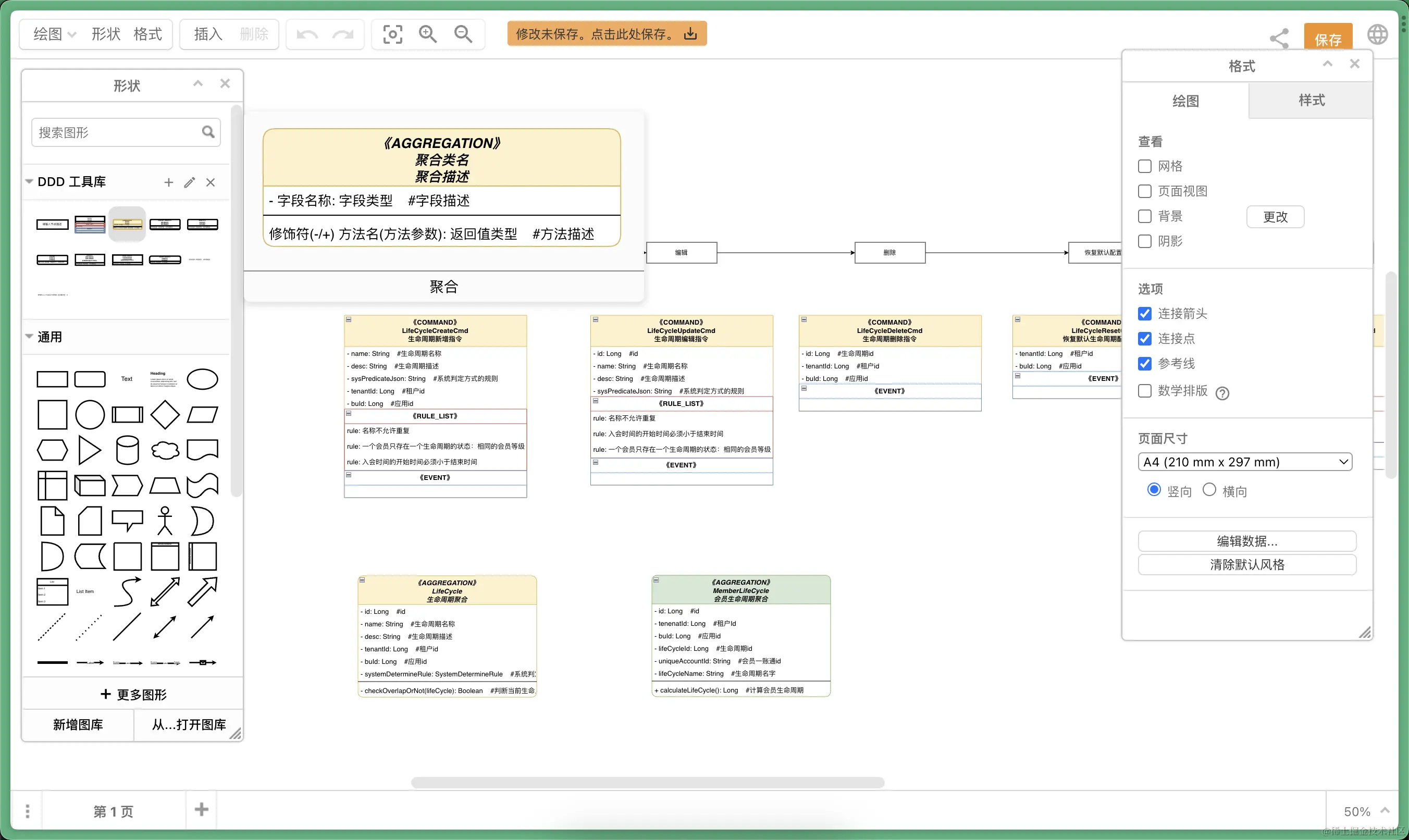Click the zoom in magnifier icon
The image size is (1409, 840).
tap(427, 34)
